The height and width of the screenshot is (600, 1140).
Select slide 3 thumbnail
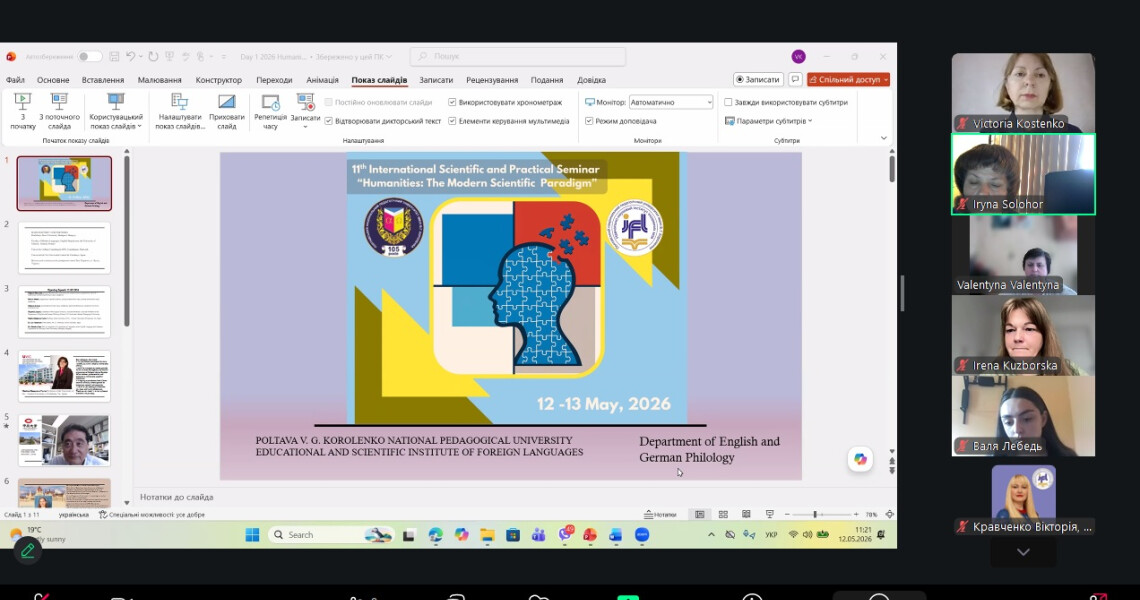64,312
